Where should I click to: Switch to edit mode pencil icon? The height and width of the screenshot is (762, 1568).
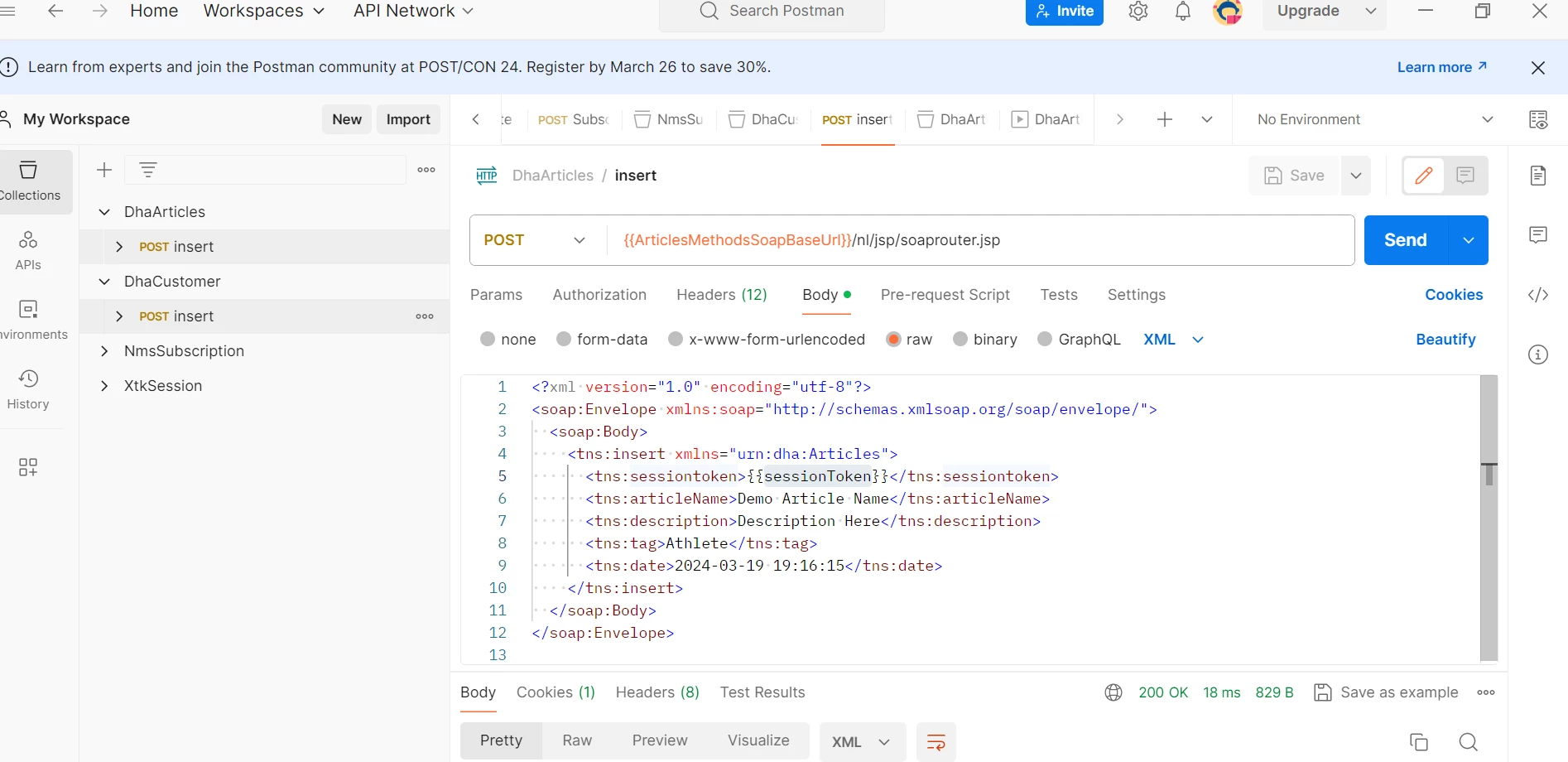point(1424,176)
